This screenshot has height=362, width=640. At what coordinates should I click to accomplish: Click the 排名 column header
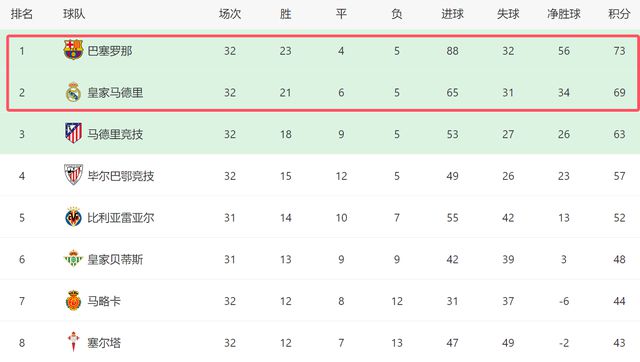tap(22, 14)
